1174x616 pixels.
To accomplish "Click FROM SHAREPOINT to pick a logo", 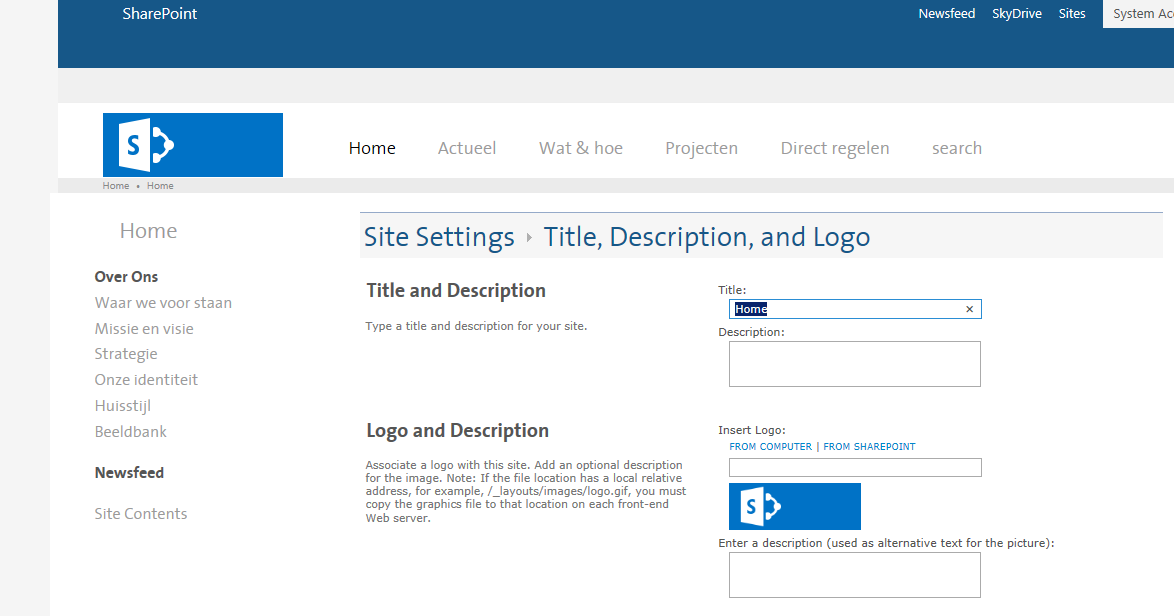I will (x=868, y=446).
